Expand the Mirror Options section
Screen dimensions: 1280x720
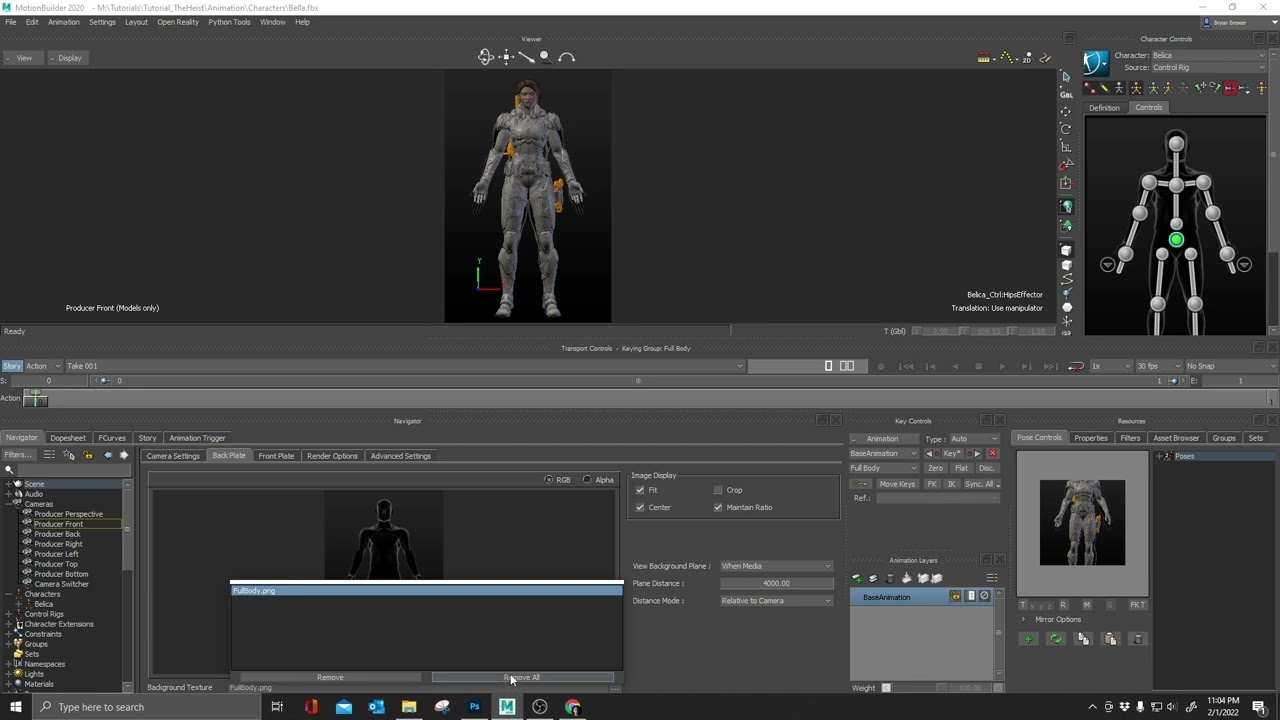[1023, 620]
